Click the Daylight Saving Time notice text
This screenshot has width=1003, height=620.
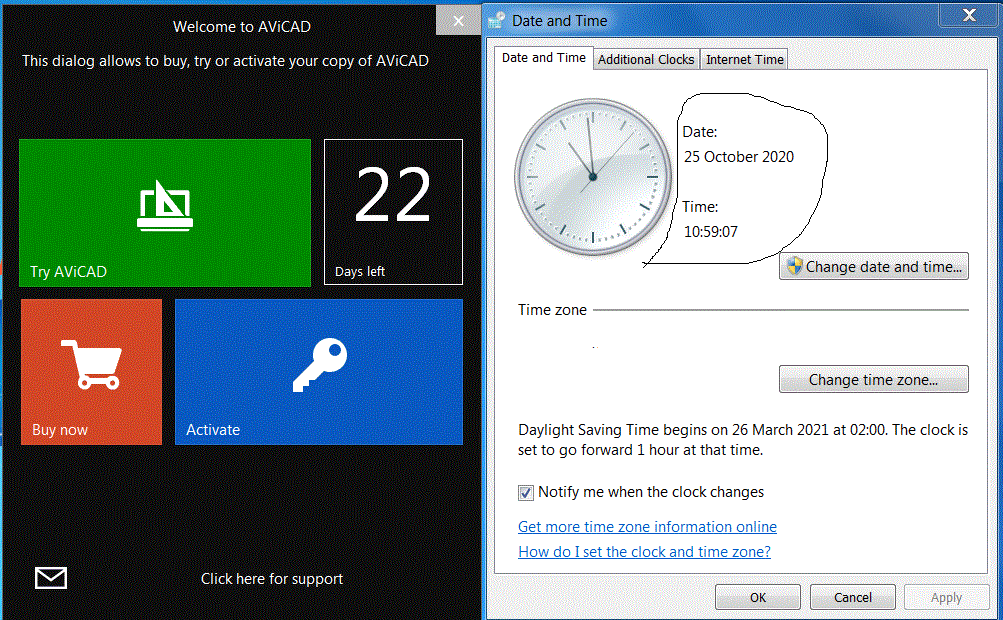(743, 440)
